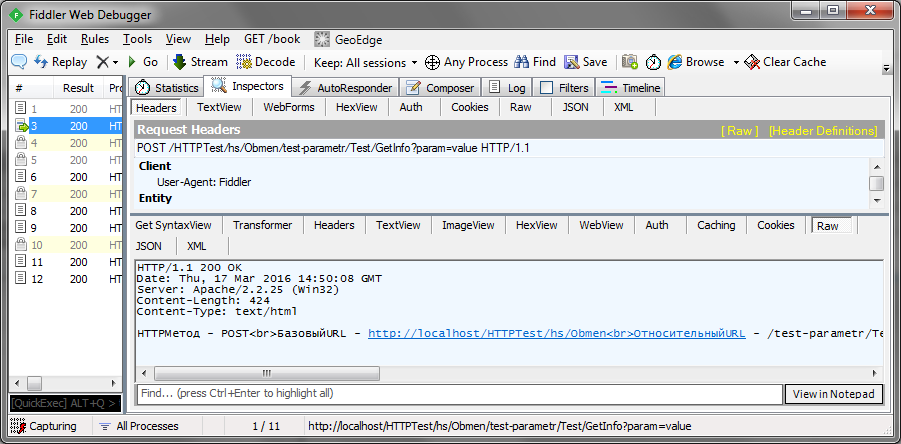Replay the selected session
Viewport: 901px width, 444px height.
(60, 62)
